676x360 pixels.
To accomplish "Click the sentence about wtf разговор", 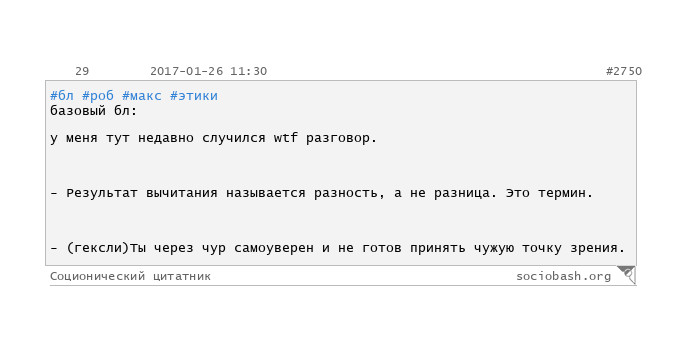I will [213, 138].
